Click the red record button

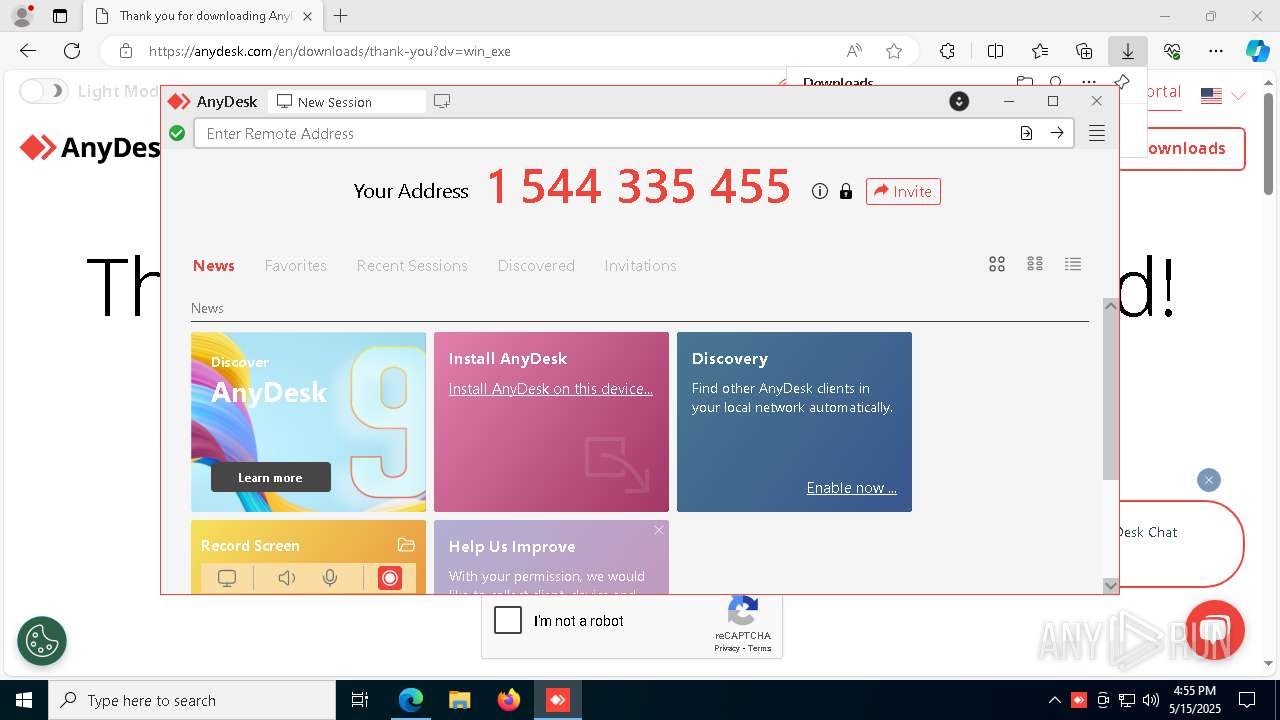(x=390, y=578)
